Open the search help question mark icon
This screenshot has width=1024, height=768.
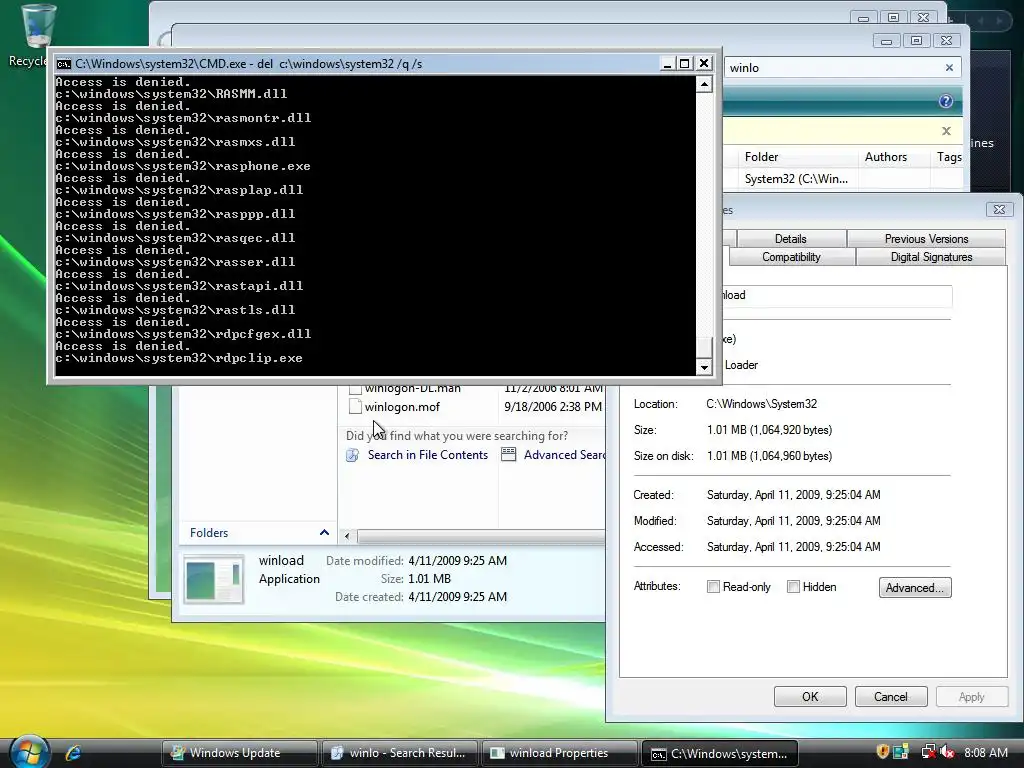pos(946,101)
